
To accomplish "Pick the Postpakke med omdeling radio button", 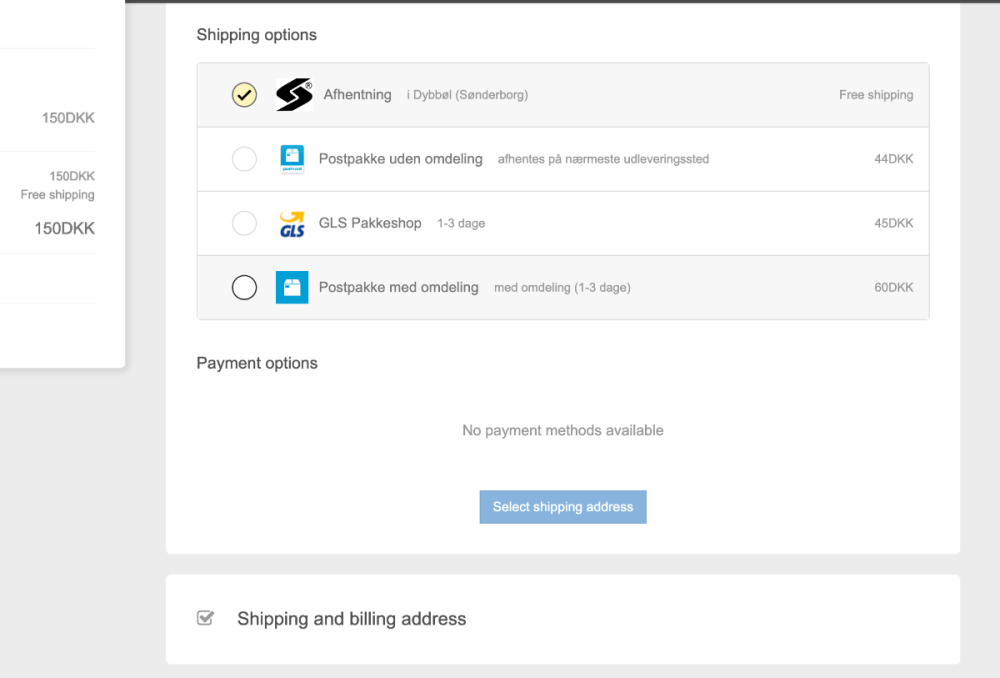I will point(244,287).
